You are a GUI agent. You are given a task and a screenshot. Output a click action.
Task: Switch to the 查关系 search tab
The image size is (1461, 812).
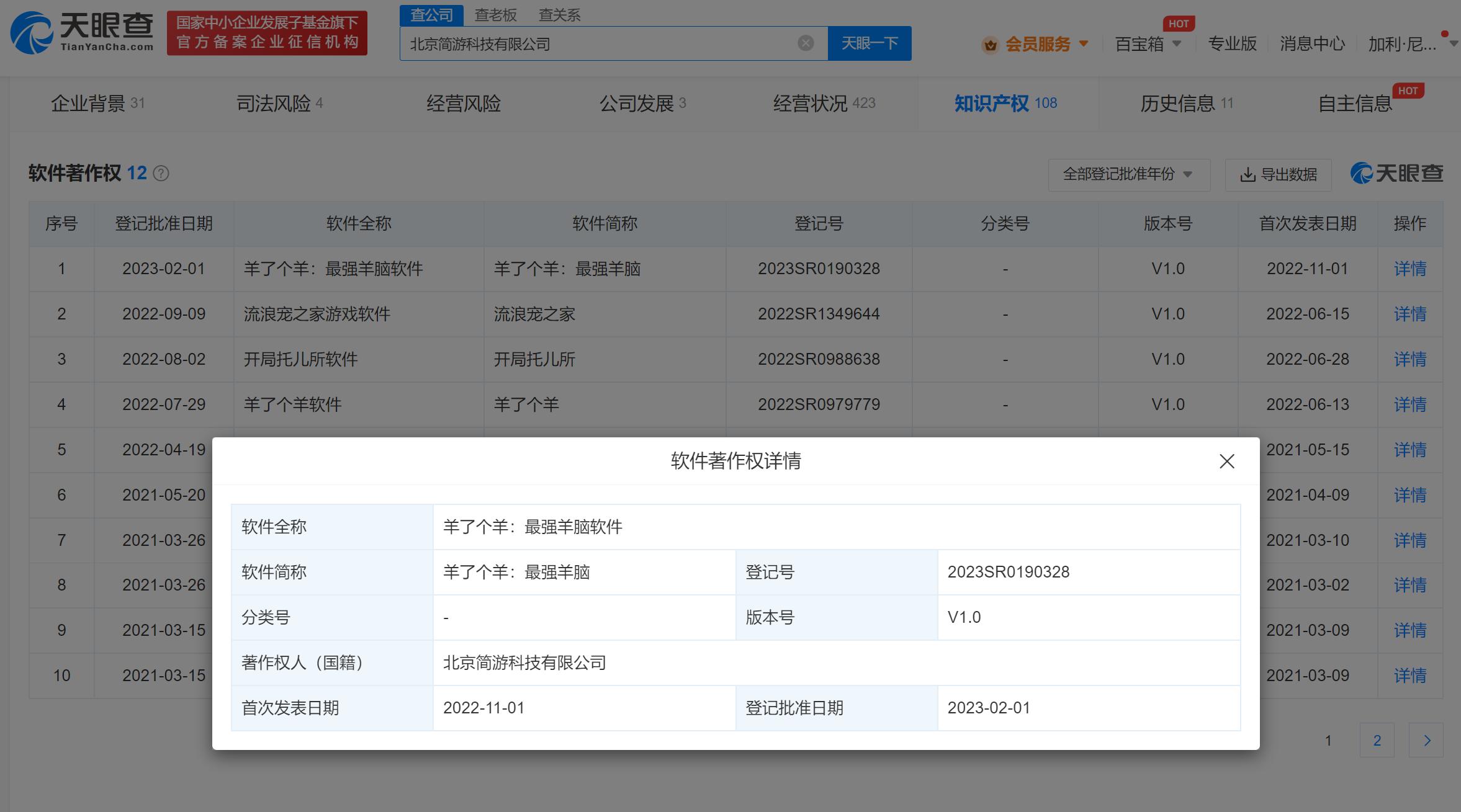point(559,15)
